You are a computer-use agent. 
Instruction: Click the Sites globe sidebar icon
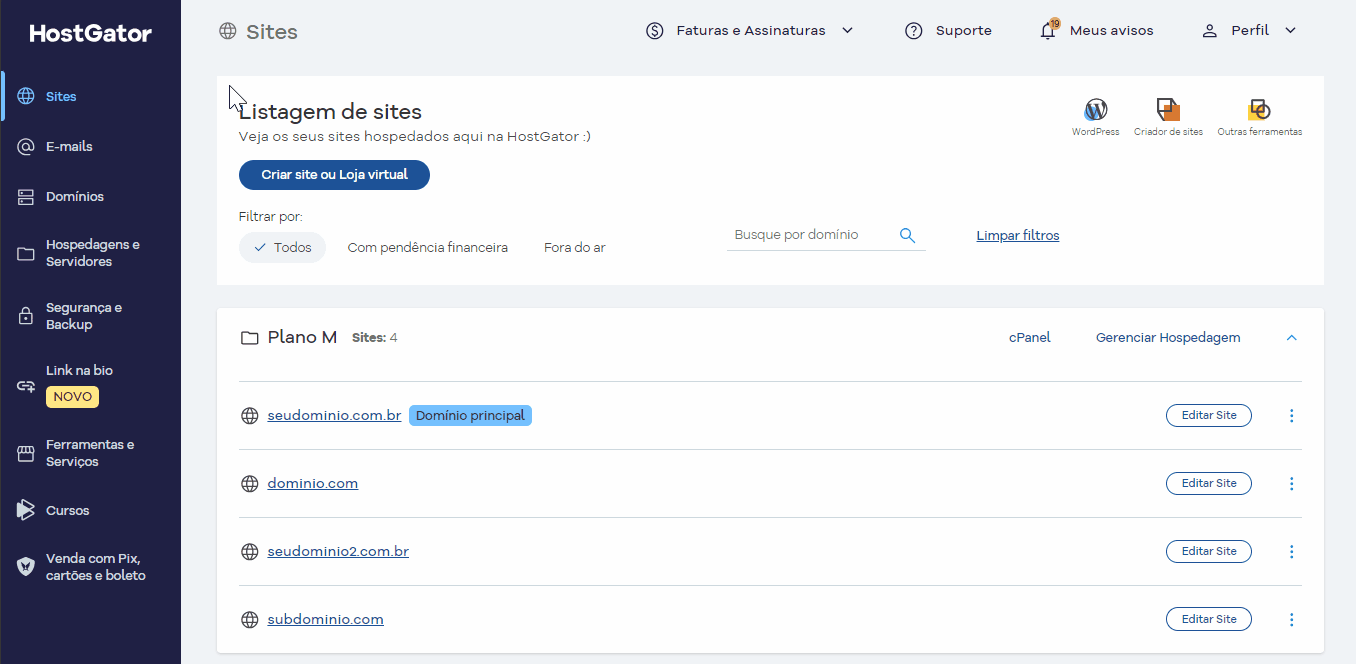point(26,97)
